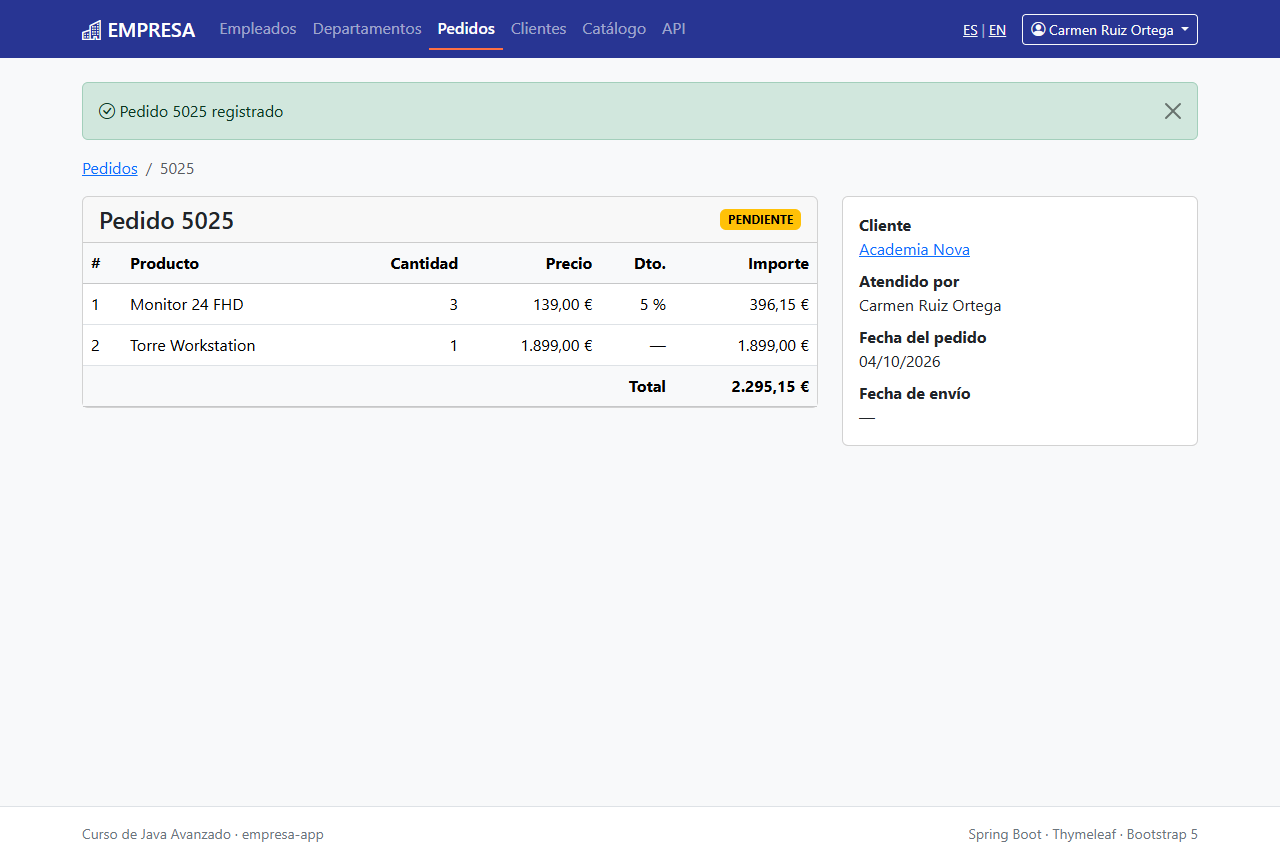Click 'Carmen Ruiz Ortega' under Atendido por
Viewport: 1280px width, 860px height.
930,306
